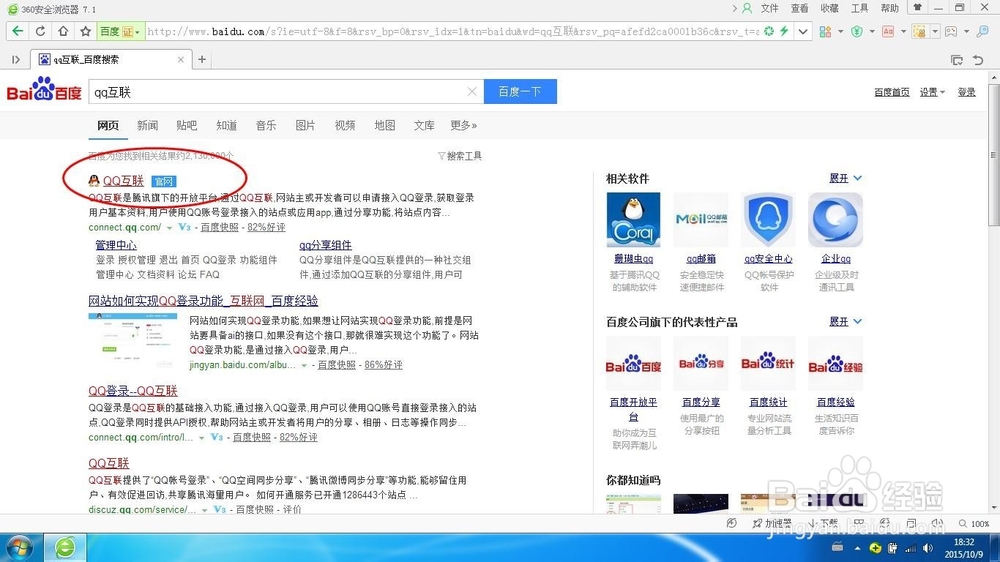Restore closed tab with the undo arrow icon
This screenshot has height=562, width=1000.
click(x=978, y=60)
